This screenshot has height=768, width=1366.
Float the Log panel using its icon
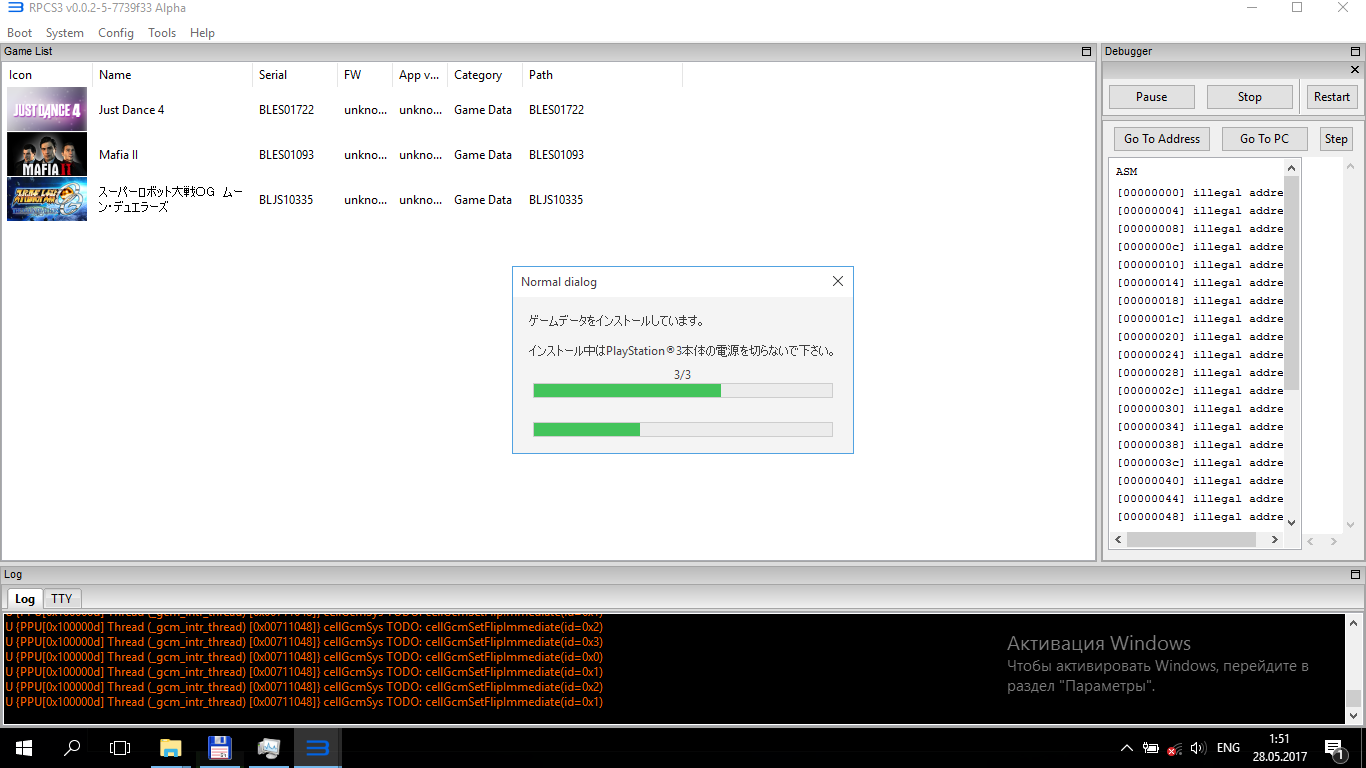point(1356,575)
